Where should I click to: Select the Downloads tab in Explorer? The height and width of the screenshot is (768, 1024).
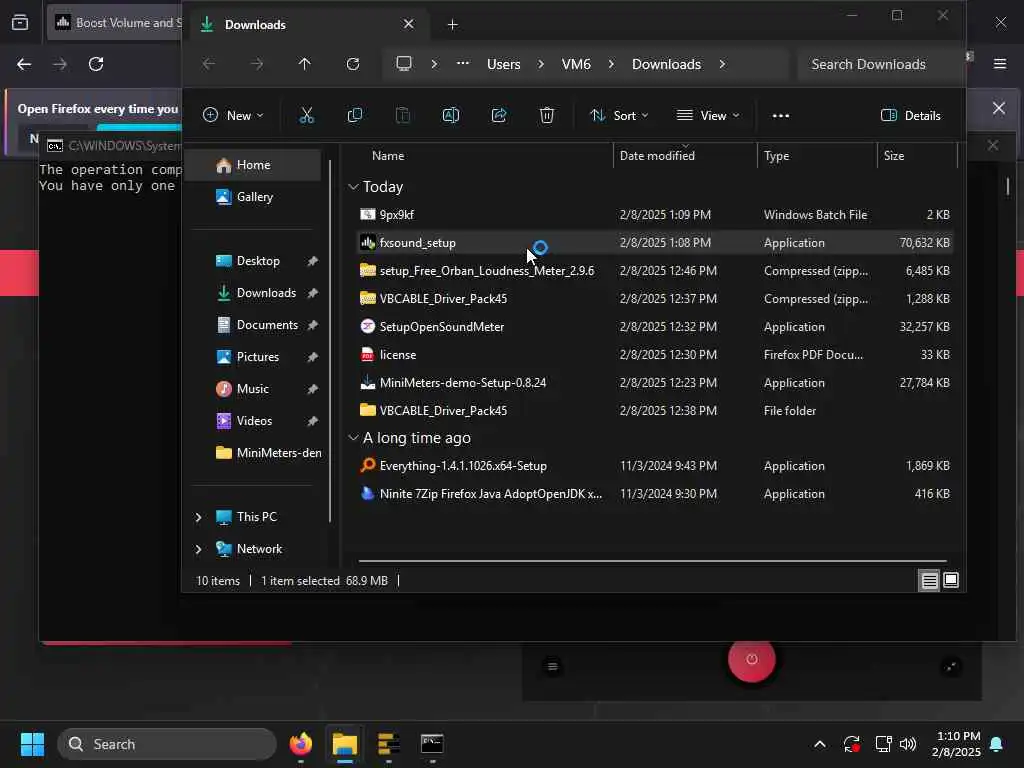tap(307, 24)
